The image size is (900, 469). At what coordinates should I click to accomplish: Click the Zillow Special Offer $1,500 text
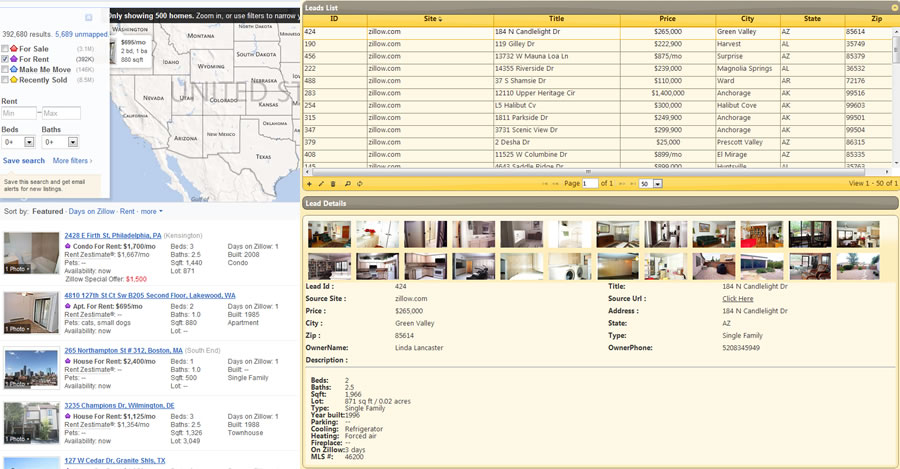pyautogui.click(x=106, y=279)
